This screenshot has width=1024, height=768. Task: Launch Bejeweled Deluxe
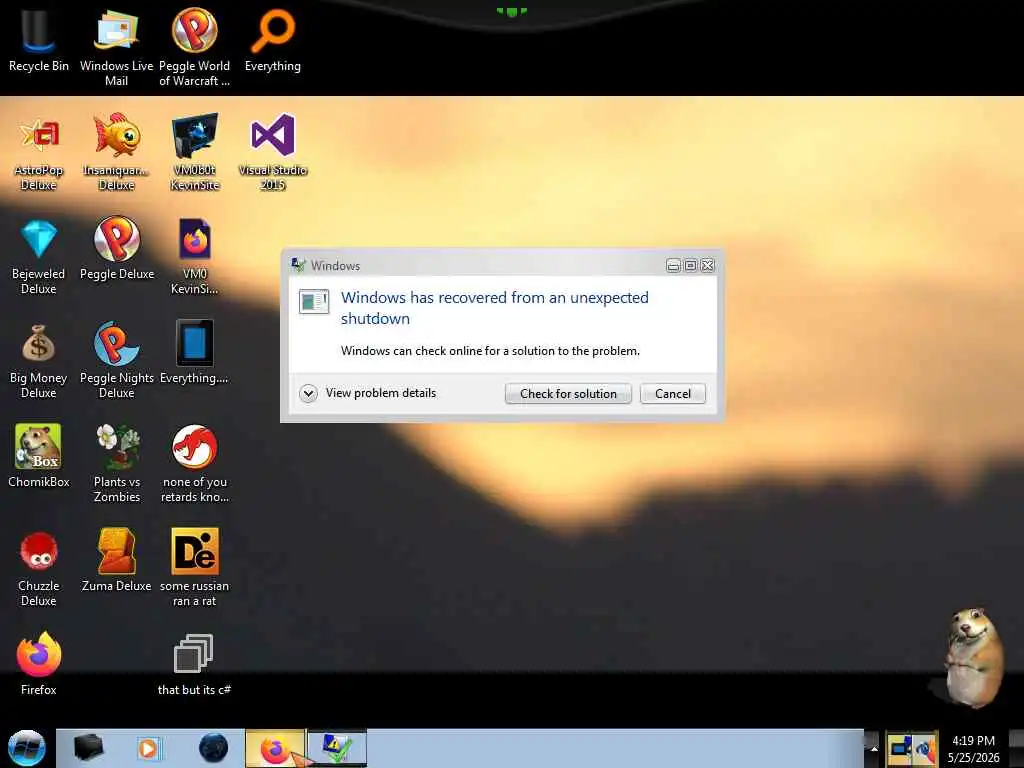pyautogui.click(x=39, y=256)
